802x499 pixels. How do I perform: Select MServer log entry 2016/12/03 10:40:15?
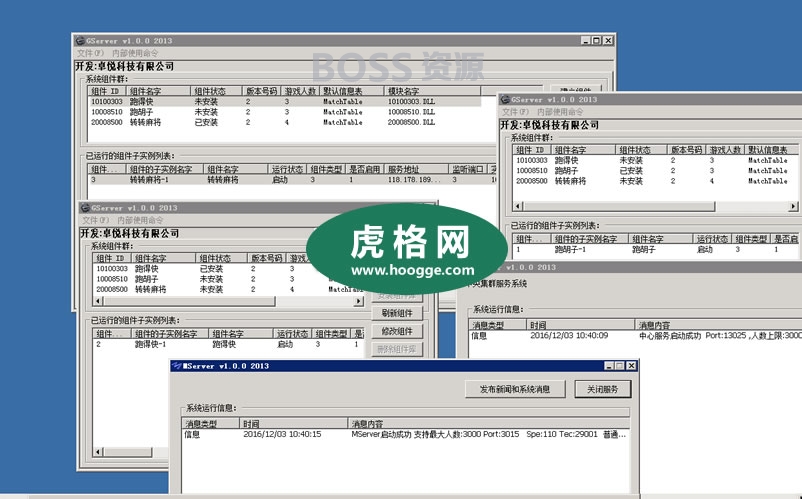pyautogui.click(x=406, y=434)
